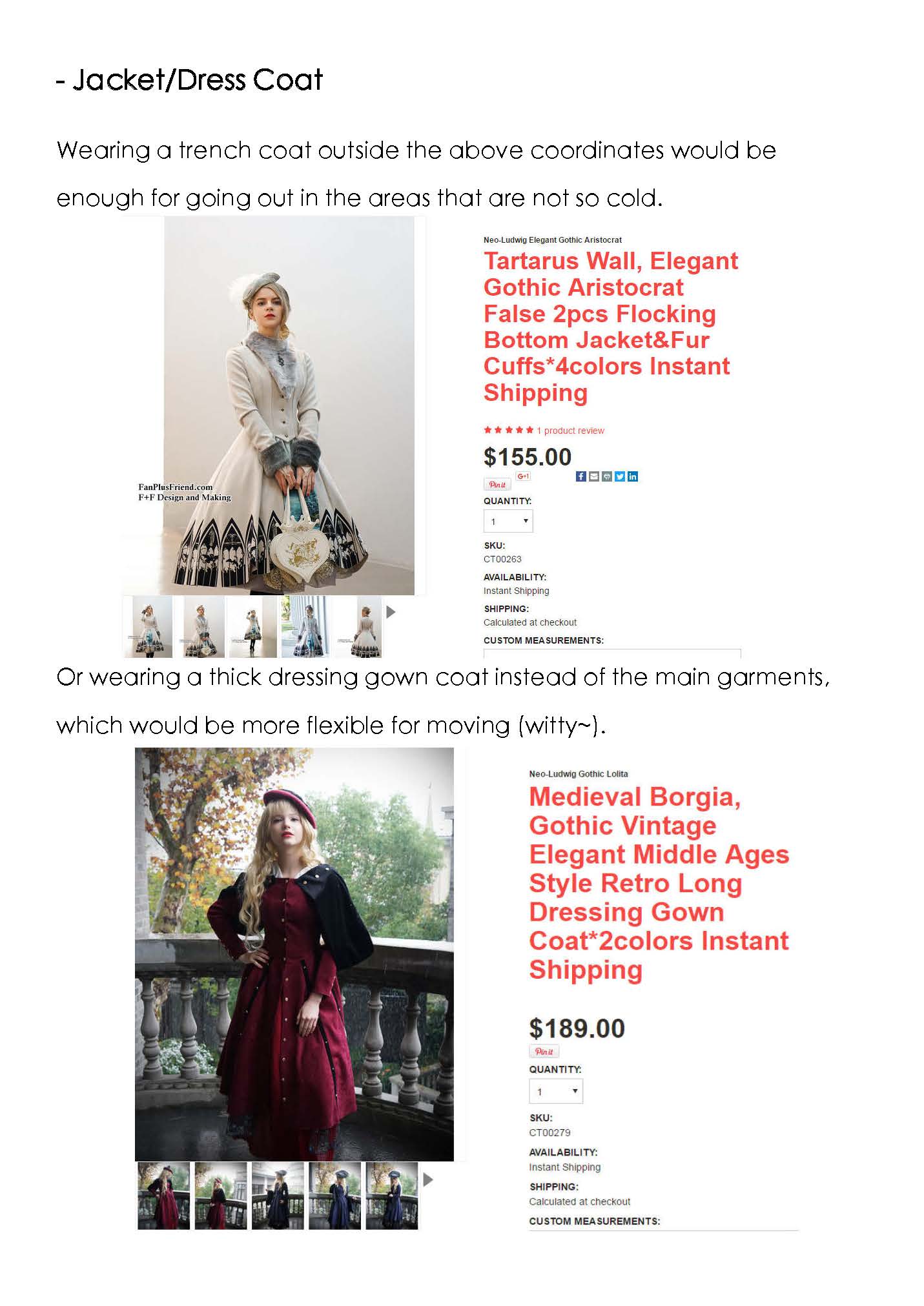Click the Google +1 button

(523, 476)
